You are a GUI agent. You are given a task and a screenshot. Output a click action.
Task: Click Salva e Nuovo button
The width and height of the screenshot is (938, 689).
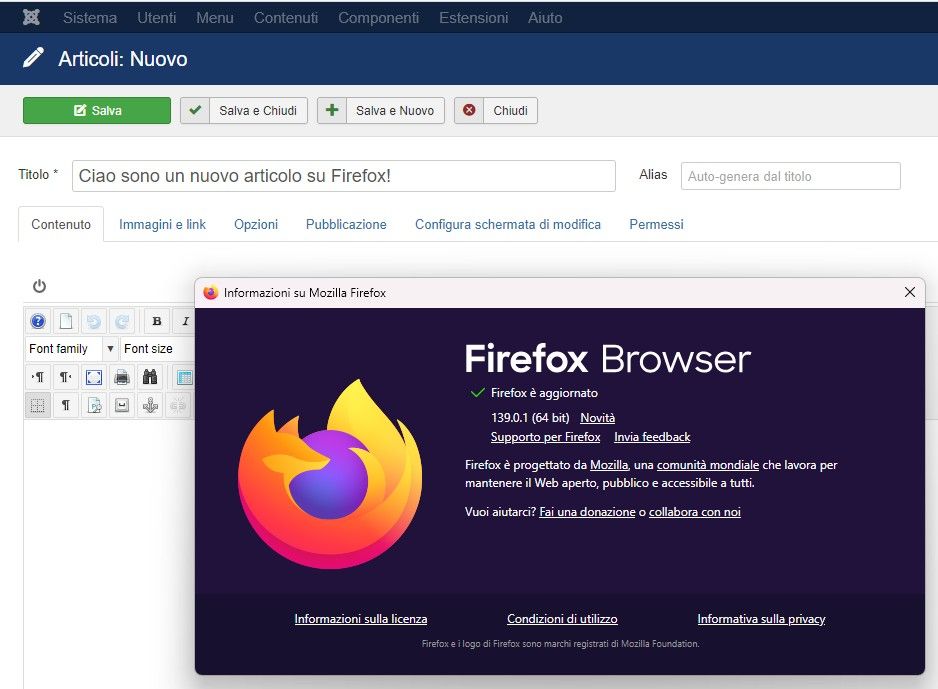(x=381, y=111)
